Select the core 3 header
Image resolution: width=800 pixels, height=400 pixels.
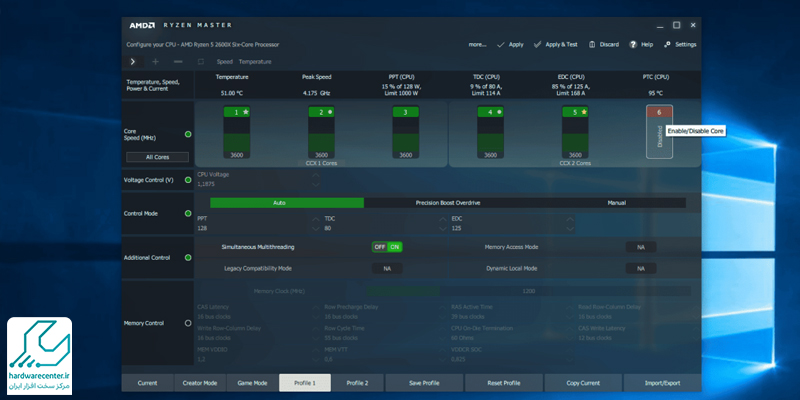(406, 112)
